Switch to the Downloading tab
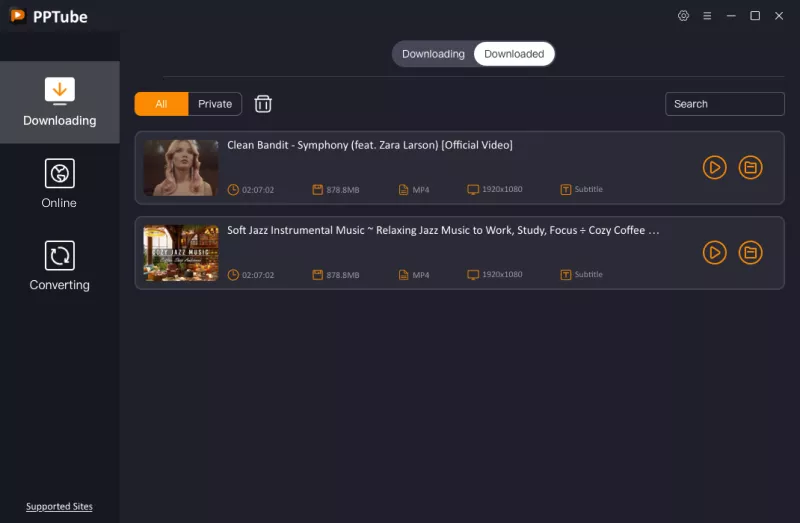Image resolution: width=800 pixels, height=523 pixels. pyautogui.click(x=433, y=54)
